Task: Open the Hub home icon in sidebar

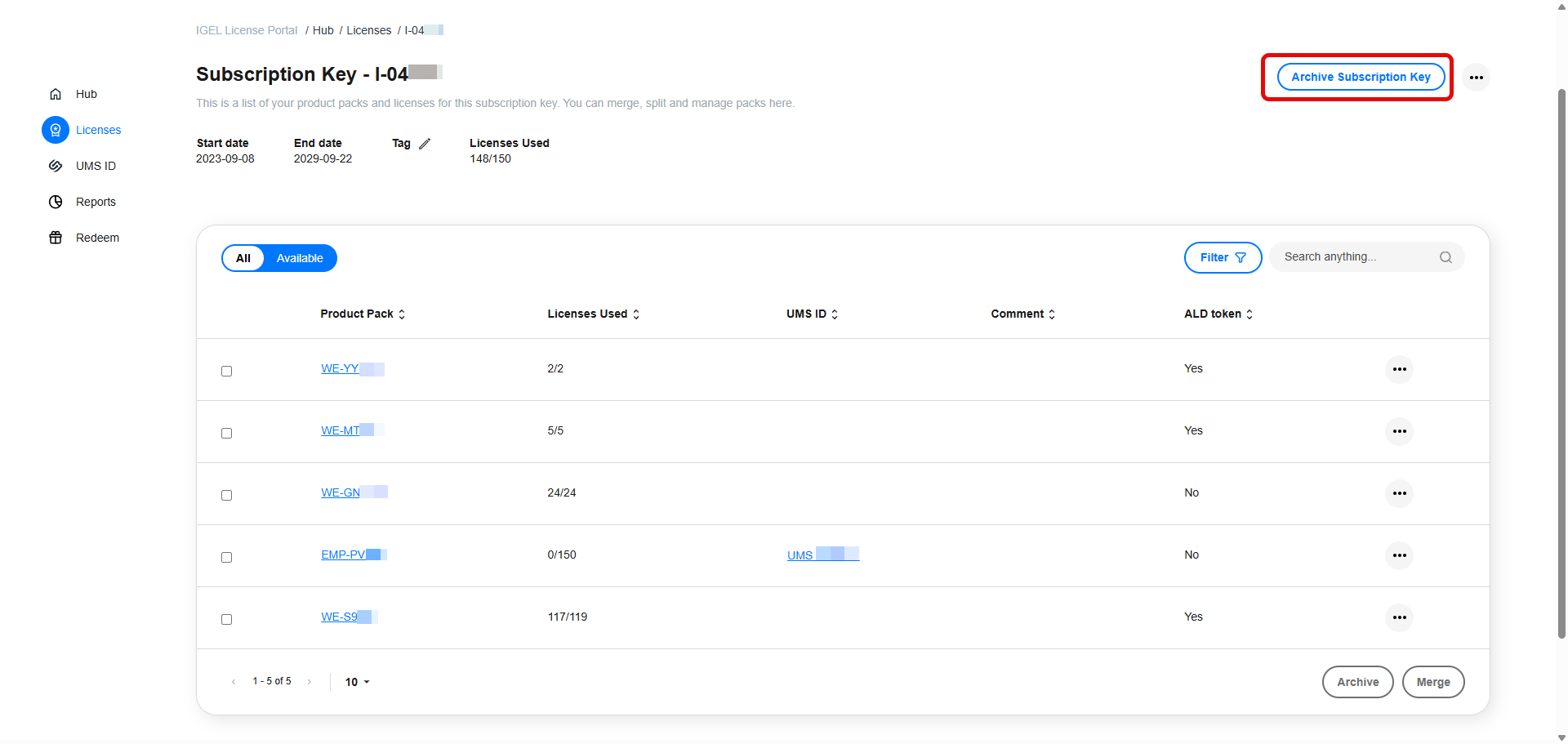Action: [56, 94]
